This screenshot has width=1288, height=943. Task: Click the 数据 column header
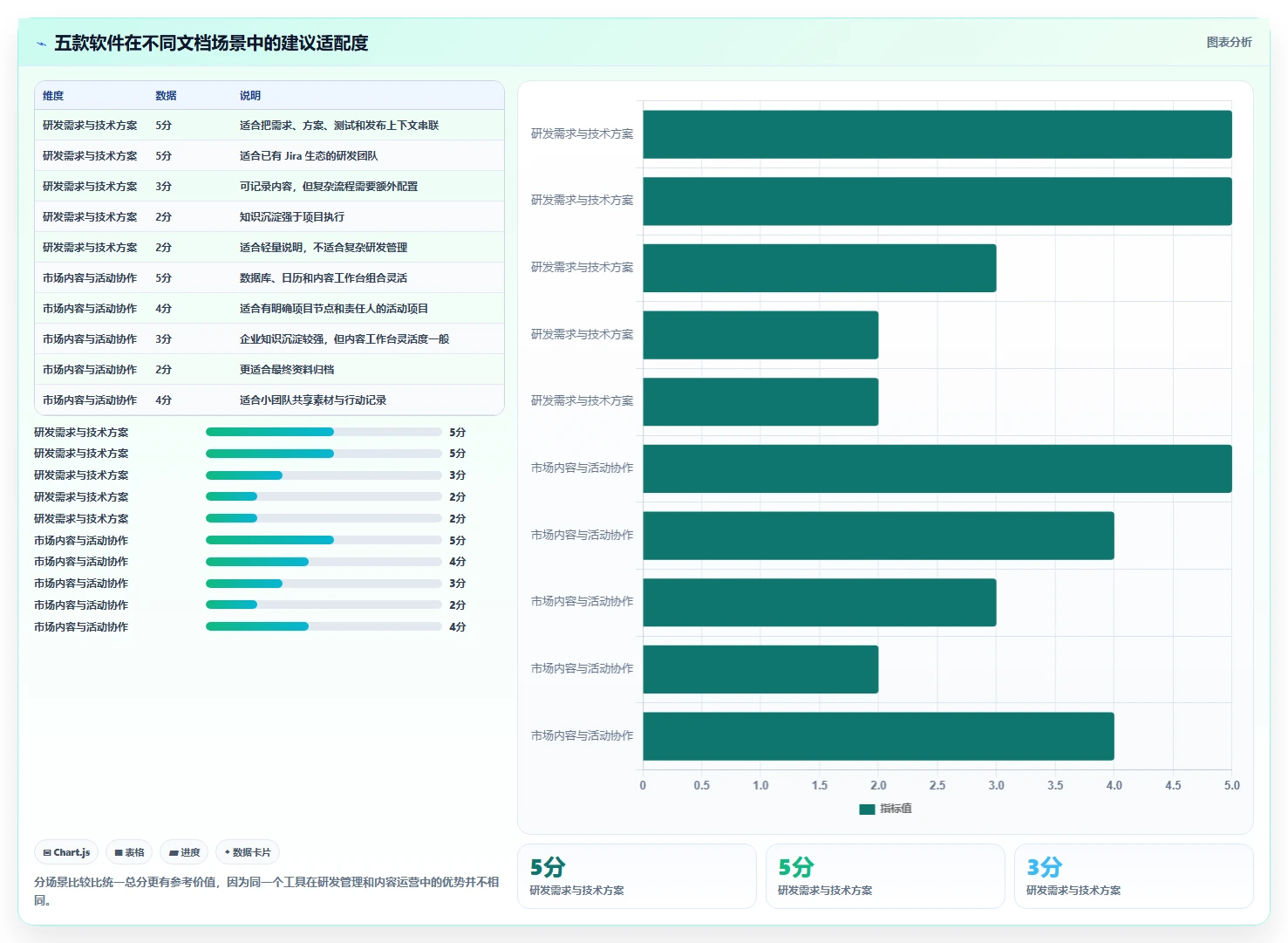tap(166, 96)
